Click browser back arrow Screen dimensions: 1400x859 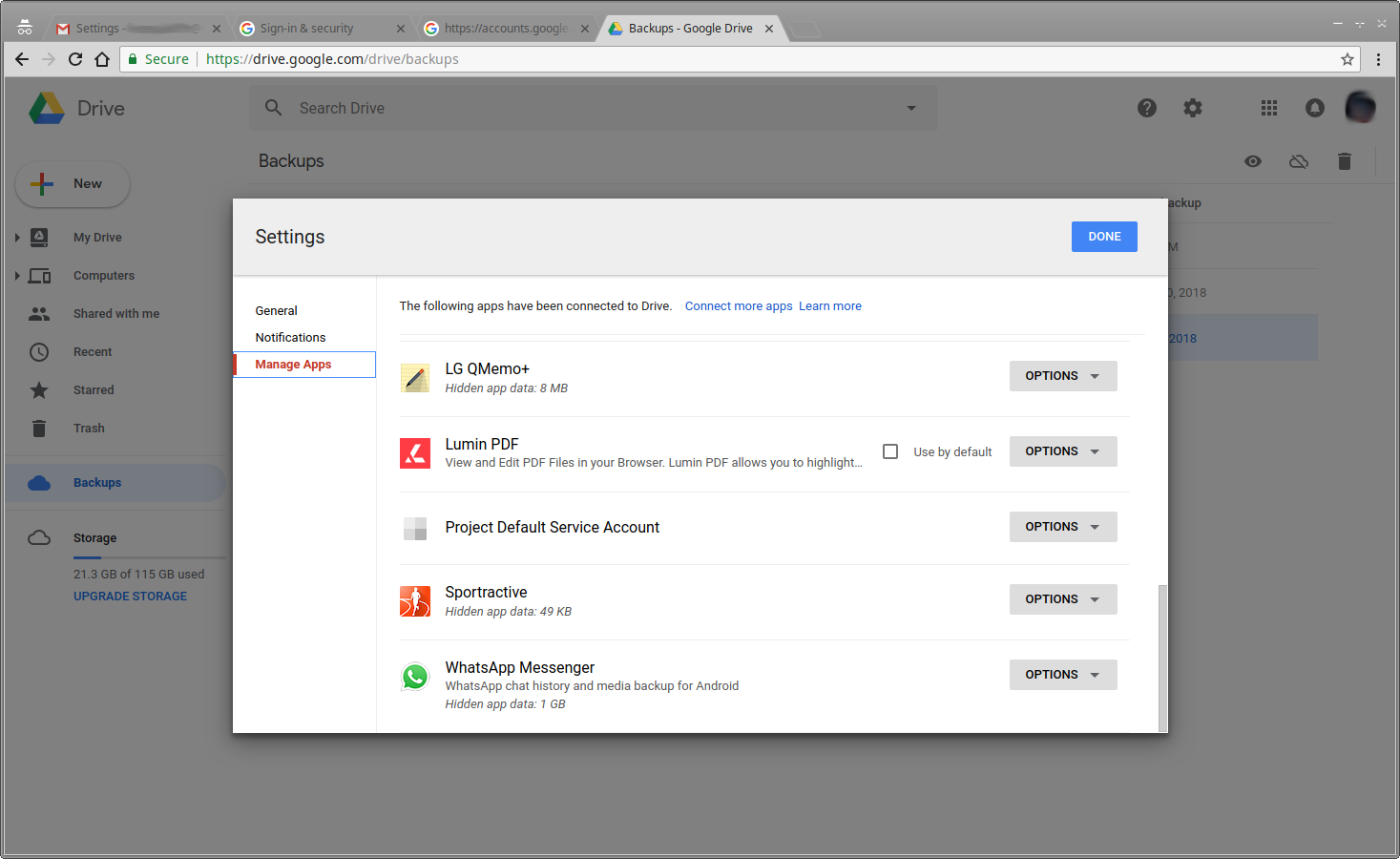point(22,59)
